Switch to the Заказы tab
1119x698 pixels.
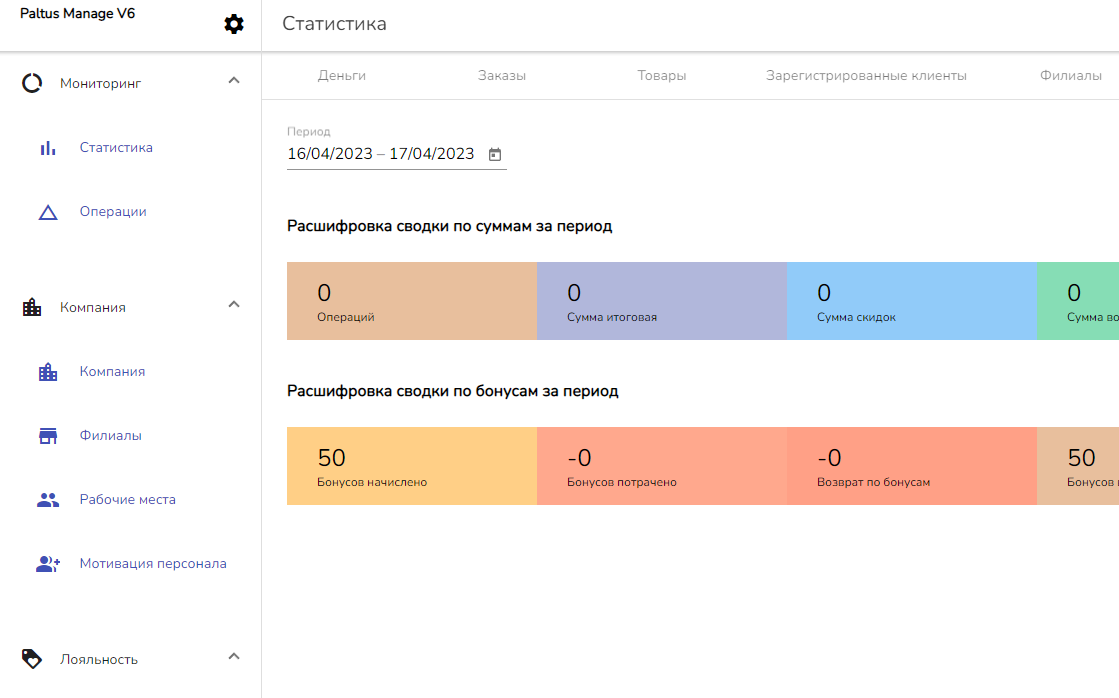(502, 76)
